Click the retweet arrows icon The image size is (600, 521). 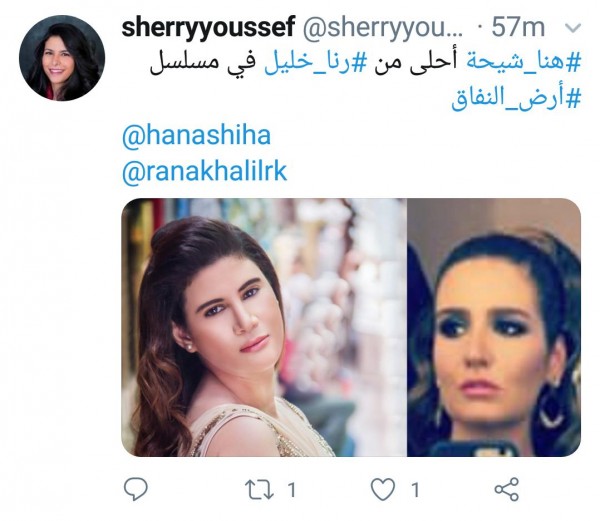pos(259,490)
